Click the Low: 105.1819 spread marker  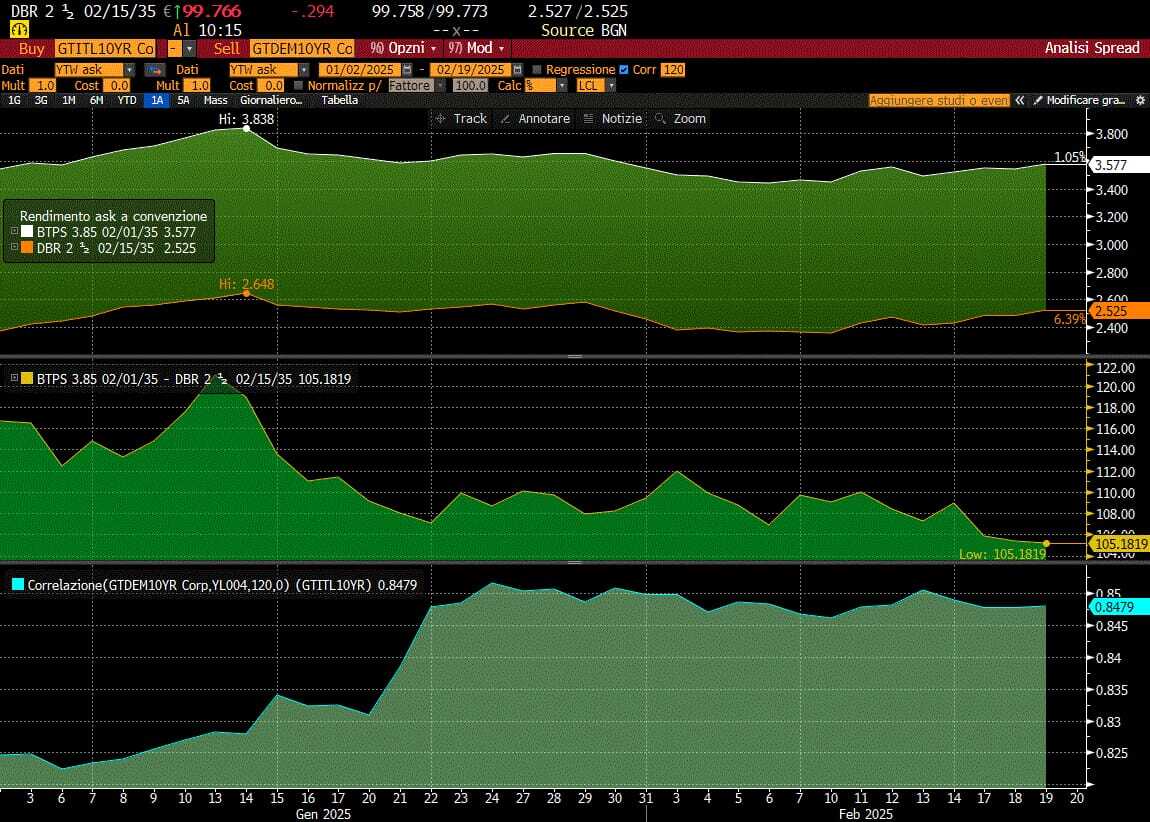tap(1046, 543)
